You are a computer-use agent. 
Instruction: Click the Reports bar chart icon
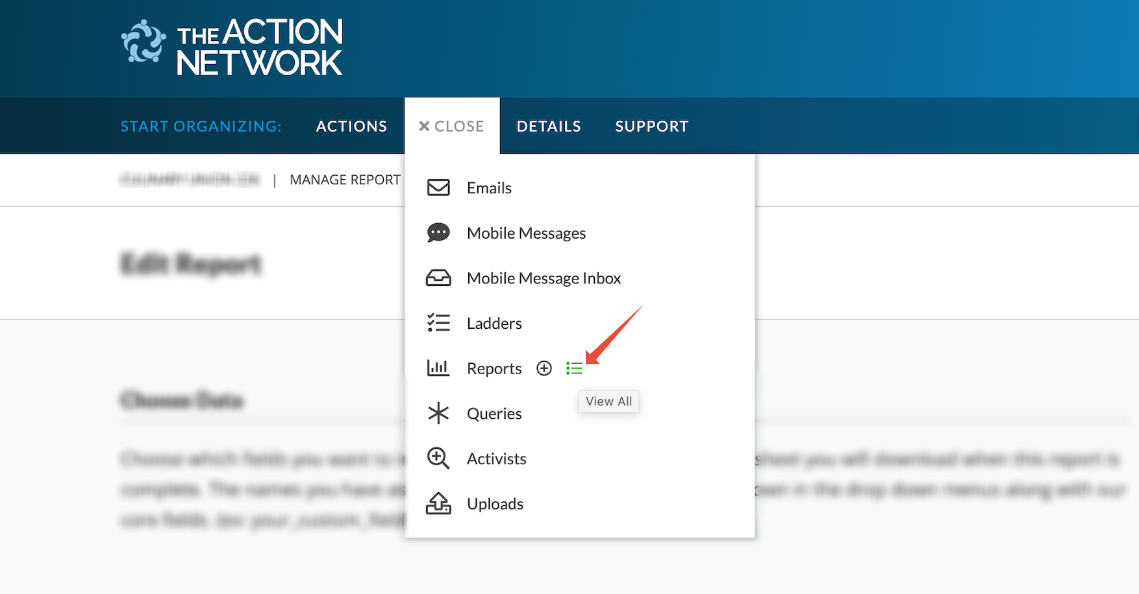(438, 368)
